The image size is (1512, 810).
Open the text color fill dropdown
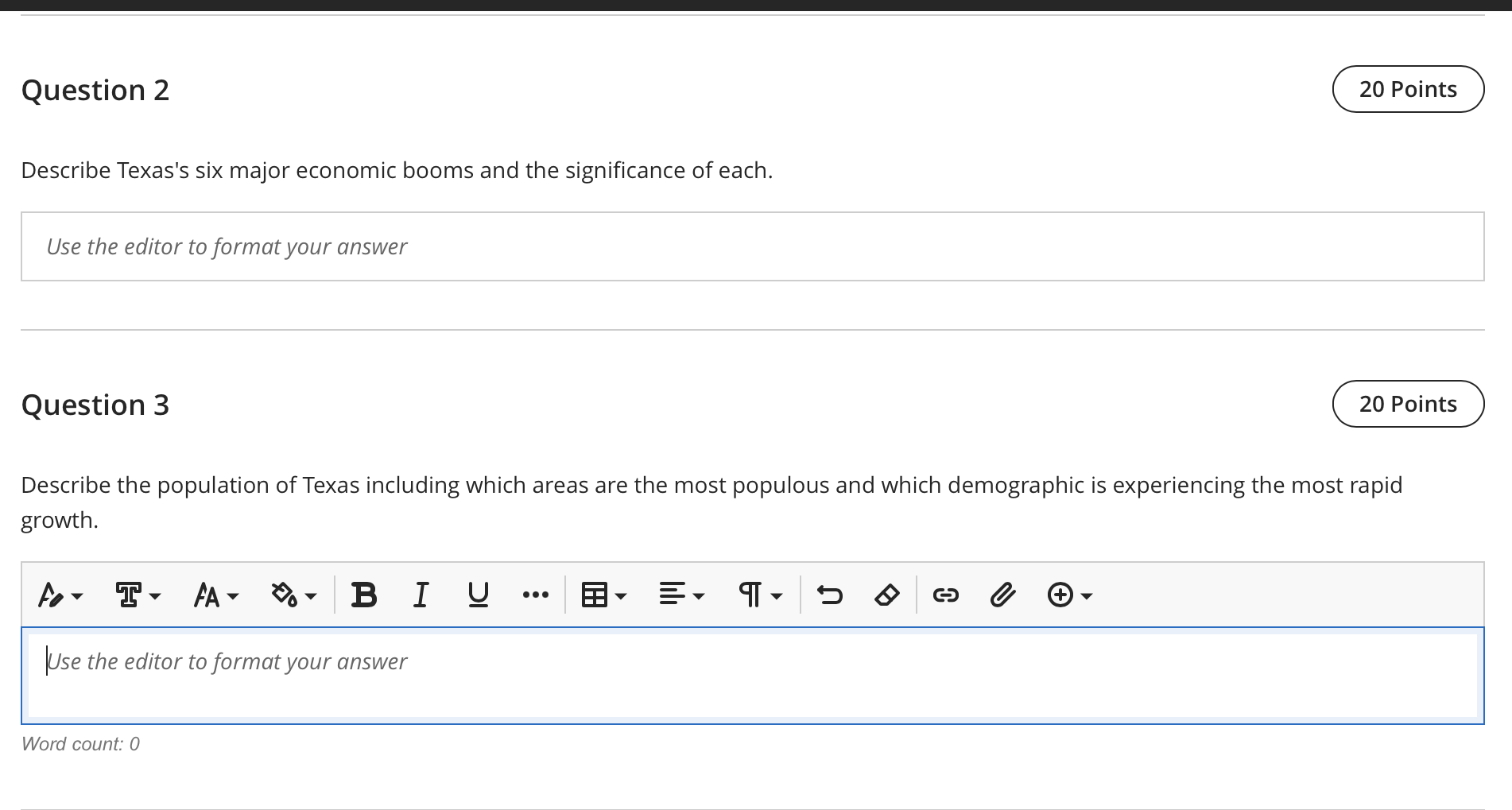pyautogui.click(x=293, y=595)
